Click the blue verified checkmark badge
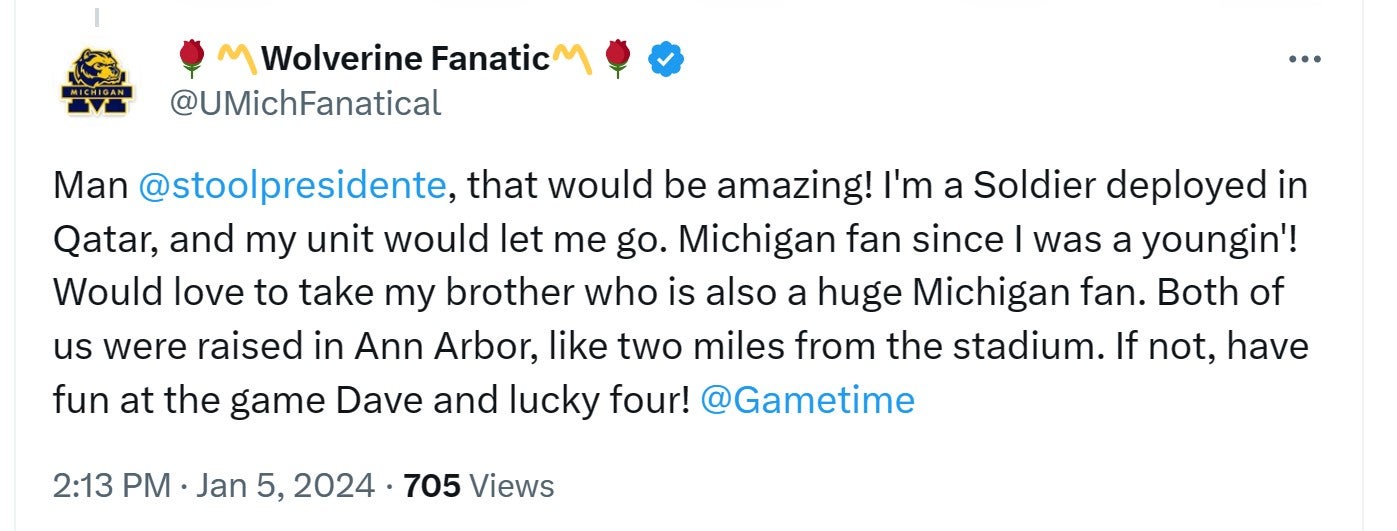 click(x=666, y=60)
